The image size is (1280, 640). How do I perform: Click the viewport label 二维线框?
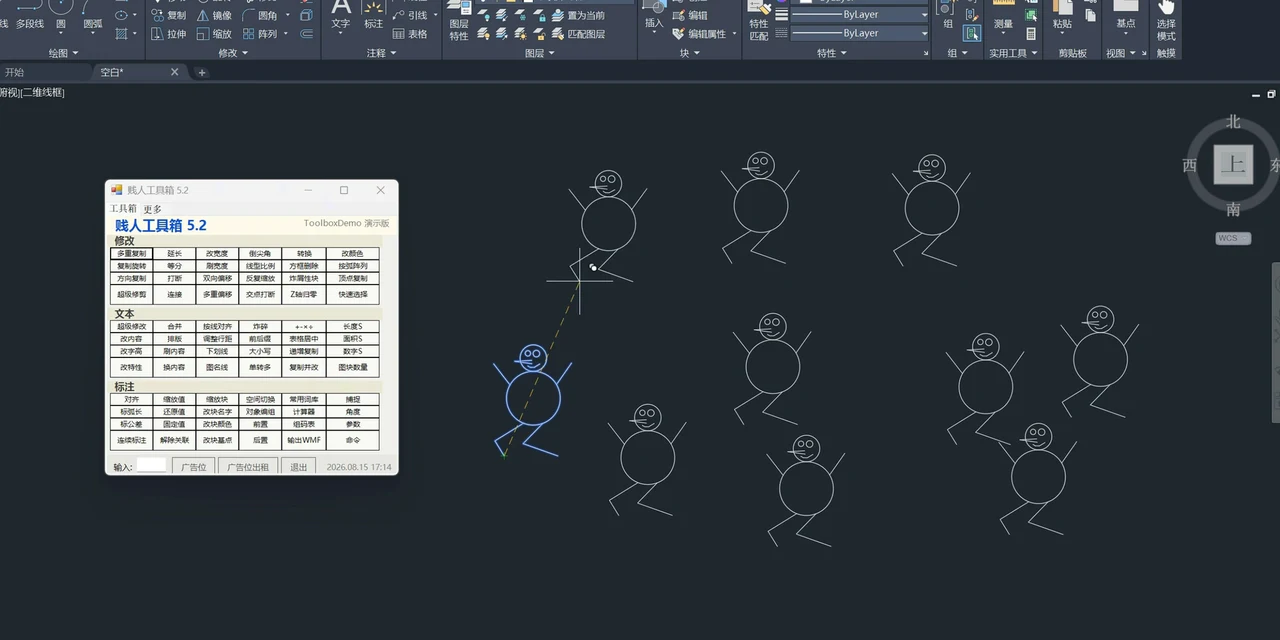(43, 93)
